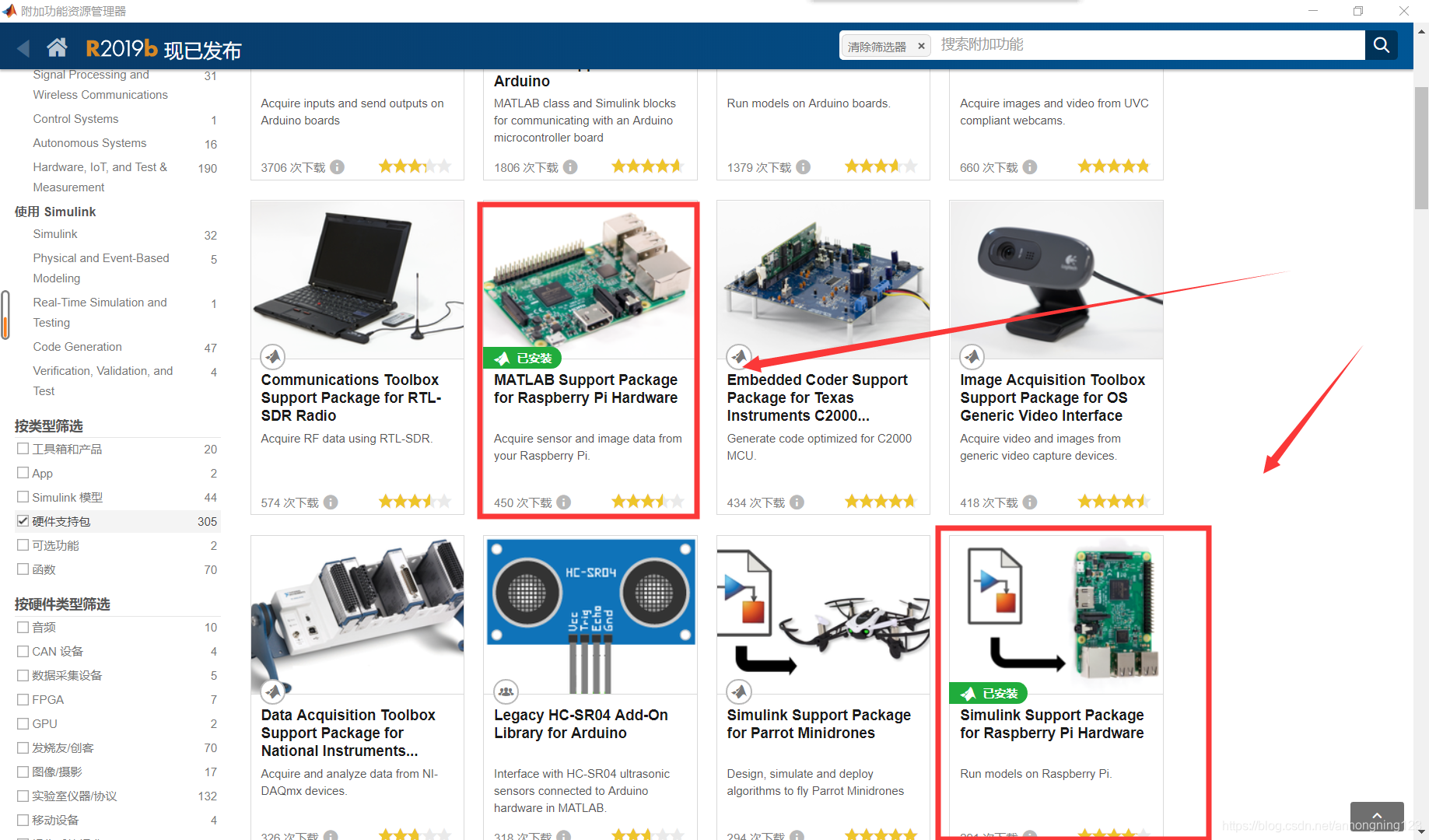Open Simulink Support Package for Raspberry Pi

pyautogui.click(x=1051, y=724)
